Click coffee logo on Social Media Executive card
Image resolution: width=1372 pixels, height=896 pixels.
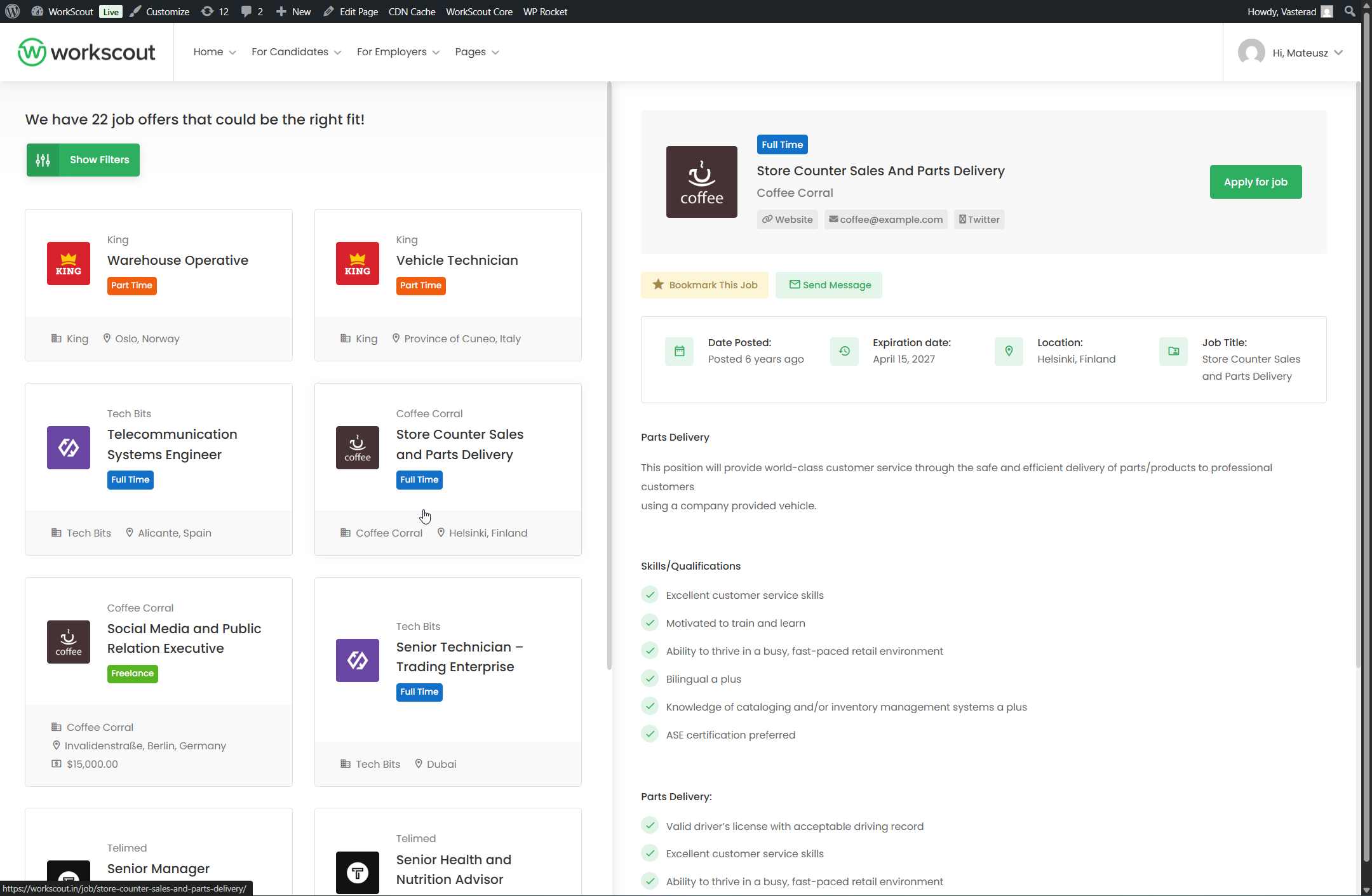(x=69, y=642)
